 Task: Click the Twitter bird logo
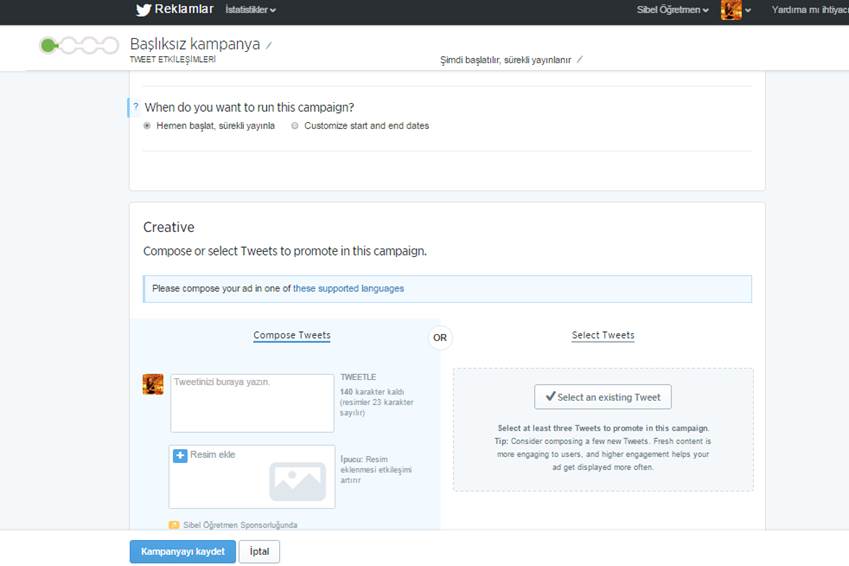pyautogui.click(x=143, y=10)
